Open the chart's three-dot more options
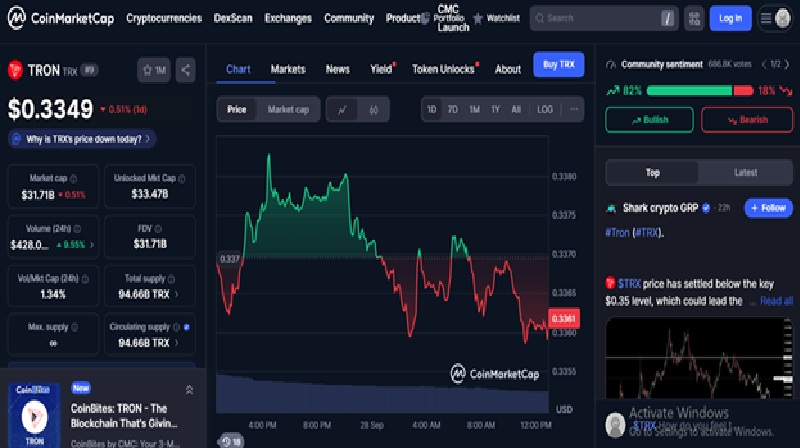This screenshot has width=800, height=448. 573,109
